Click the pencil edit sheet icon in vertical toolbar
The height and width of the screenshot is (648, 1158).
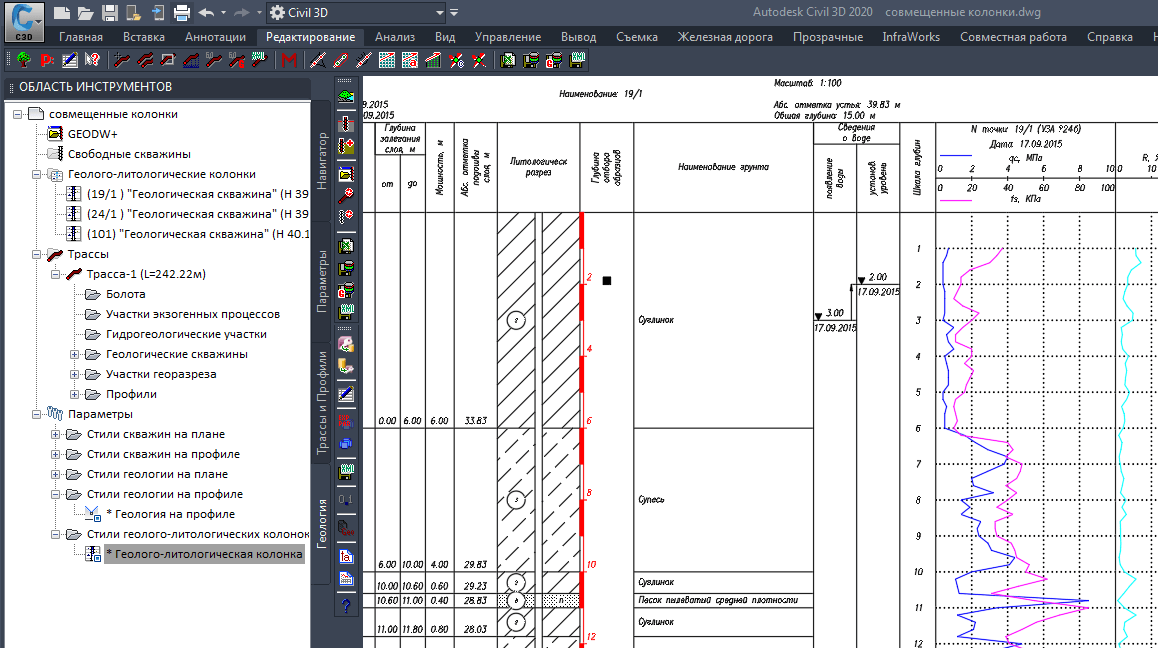point(346,394)
